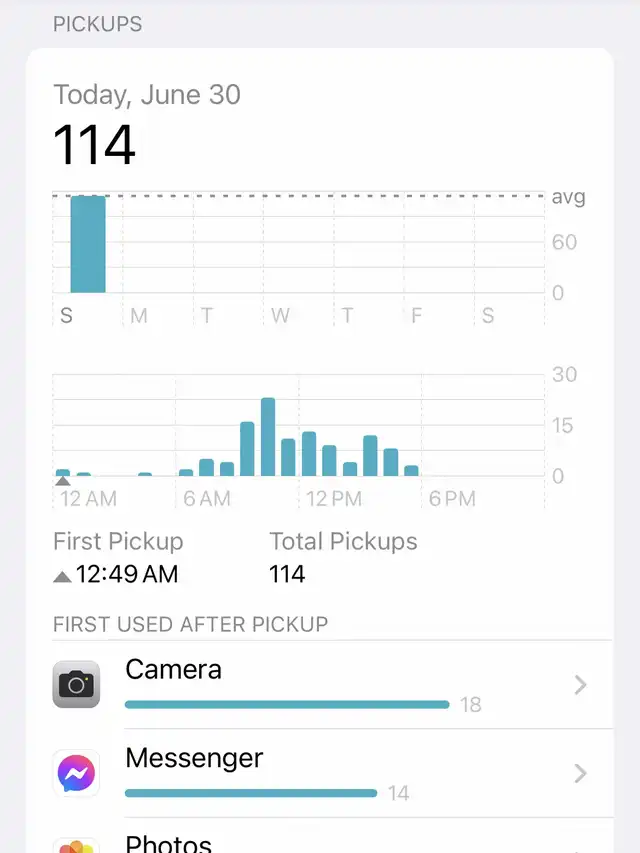Expand the Messenger row chevron

pos(580,773)
